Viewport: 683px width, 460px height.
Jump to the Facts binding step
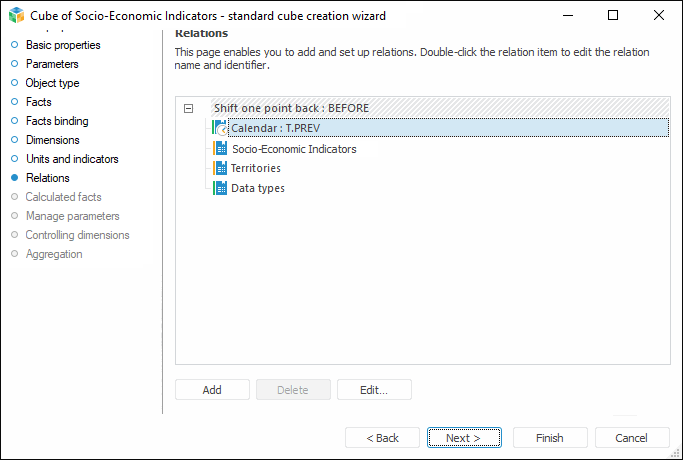56,121
